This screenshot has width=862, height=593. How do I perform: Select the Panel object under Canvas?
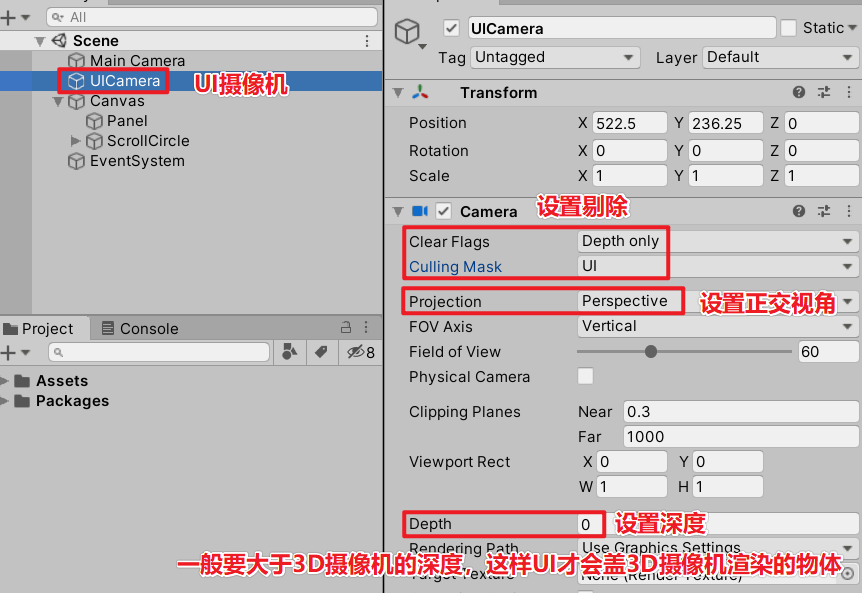[x=127, y=121]
